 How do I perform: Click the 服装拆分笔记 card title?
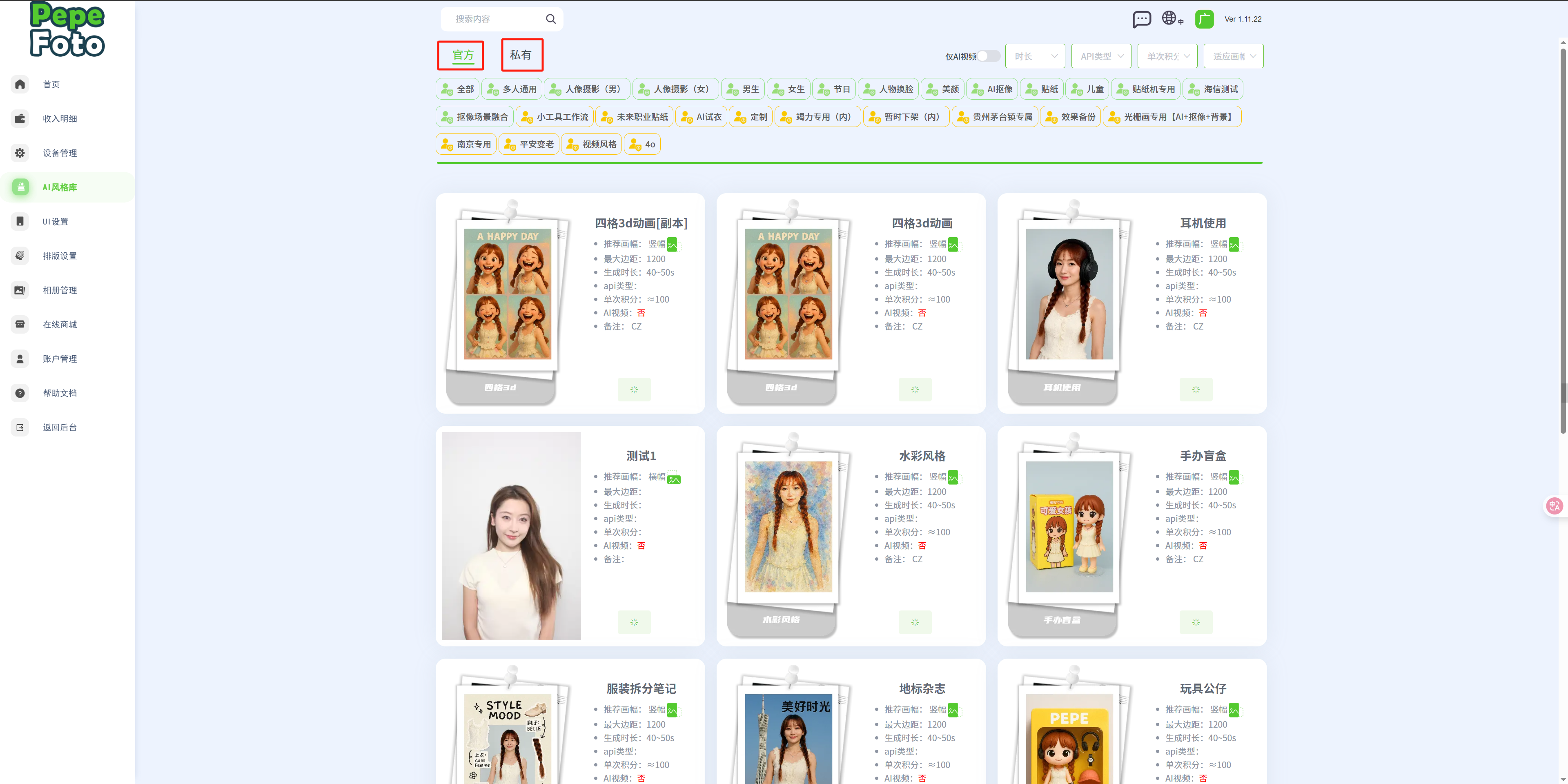(x=641, y=688)
